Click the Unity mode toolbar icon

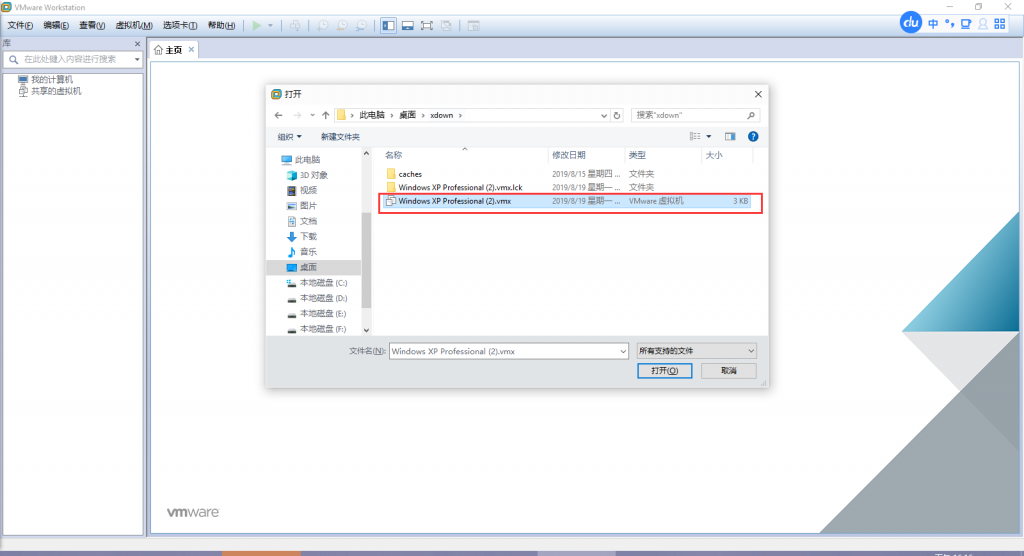(446, 25)
